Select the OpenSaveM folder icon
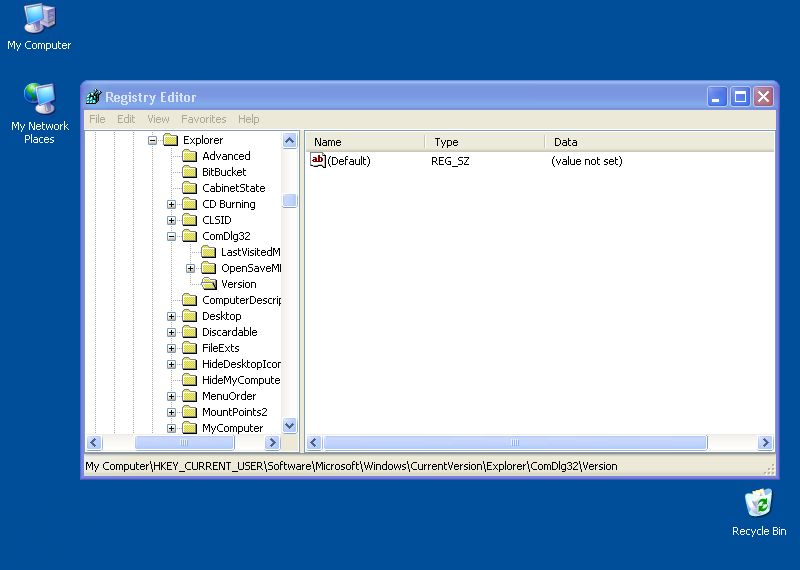The height and width of the screenshot is (570, 800). click(208, 268)
